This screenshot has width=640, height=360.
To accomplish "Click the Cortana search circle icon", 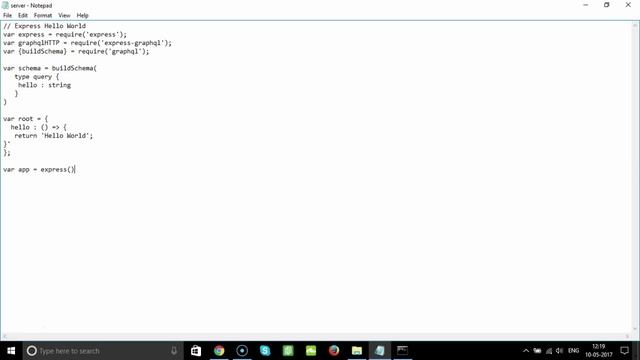I will [x=31, y=351].
